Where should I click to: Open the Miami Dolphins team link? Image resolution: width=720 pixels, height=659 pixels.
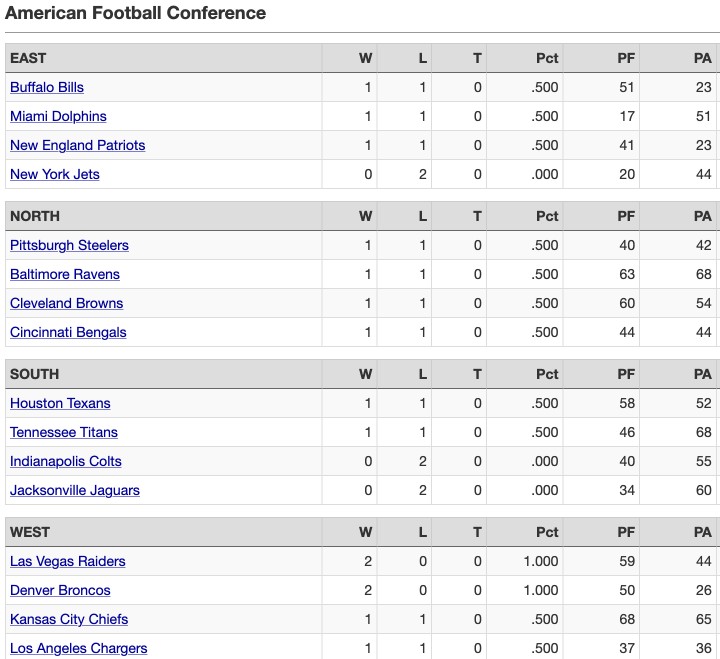[x=58, y=116]
